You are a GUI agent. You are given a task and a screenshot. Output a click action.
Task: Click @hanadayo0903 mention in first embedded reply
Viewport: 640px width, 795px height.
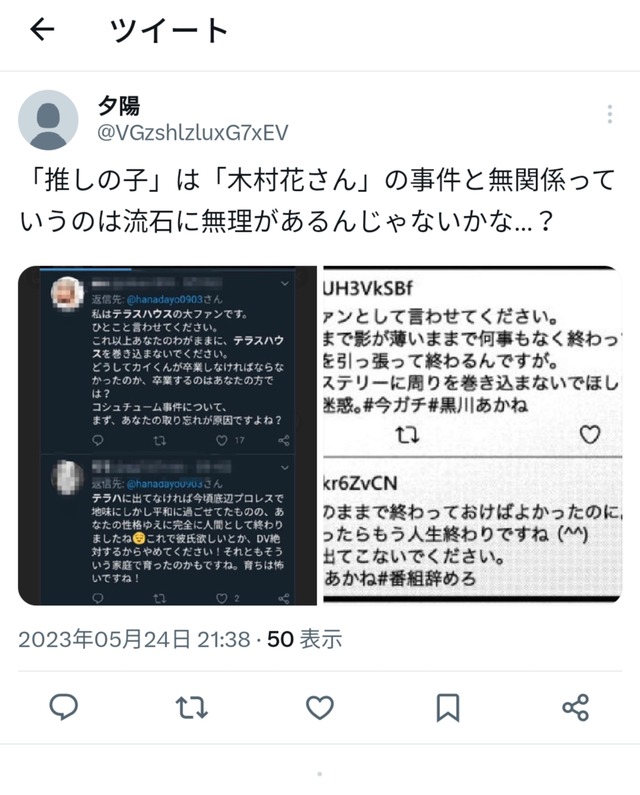pos(164,300)
